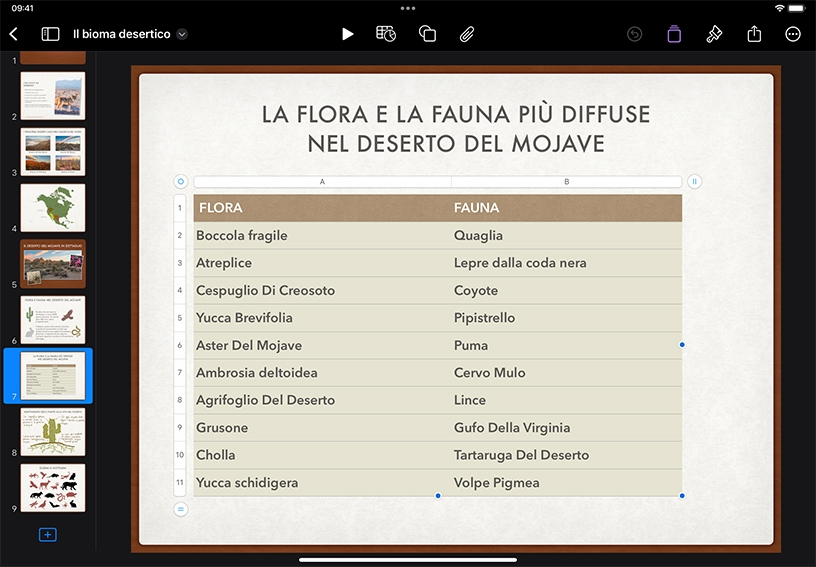Viewport: 816px width, 567px height.
Task: Select slide 6 thumbnail with cactus
Action: click(53, 320)
